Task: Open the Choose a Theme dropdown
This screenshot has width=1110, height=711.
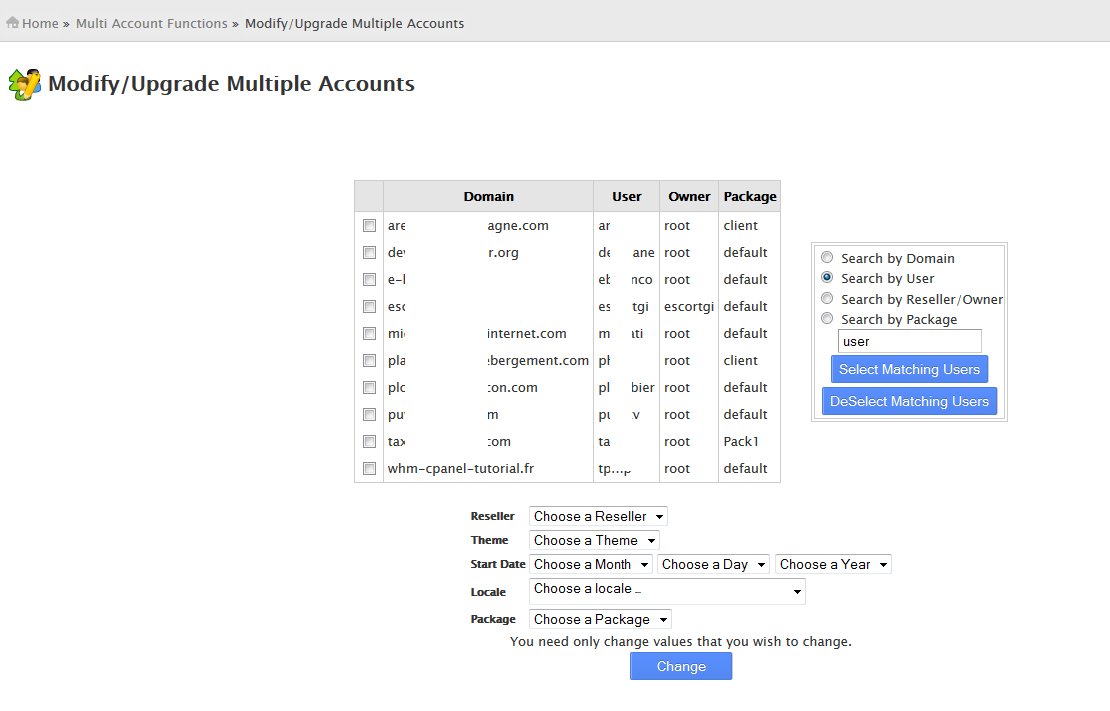Action: (594, 540)
